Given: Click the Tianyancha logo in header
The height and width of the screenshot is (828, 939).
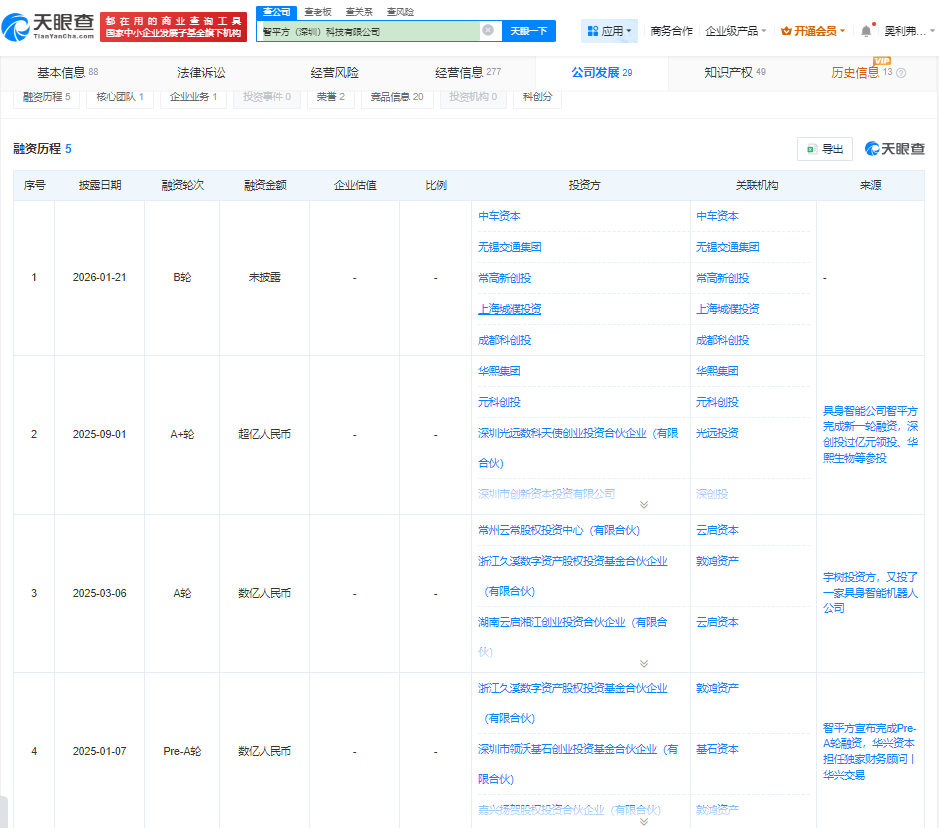Looking at the screenshot, I should 50,25.
